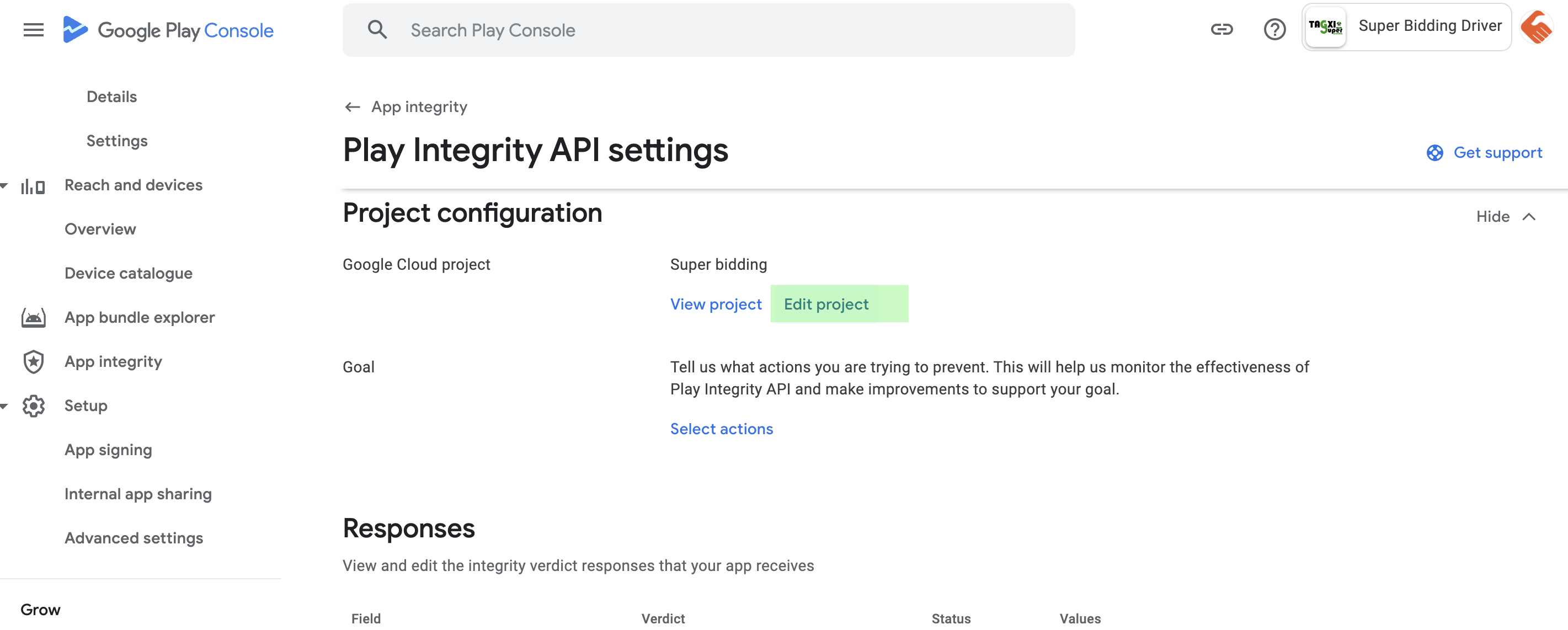Click the Status column header
This screenshot has width=1568, height=630.
[951, 618]
